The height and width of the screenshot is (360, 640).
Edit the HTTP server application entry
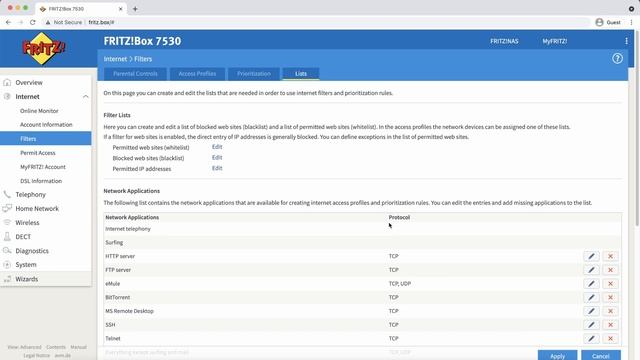click(591, 256)
